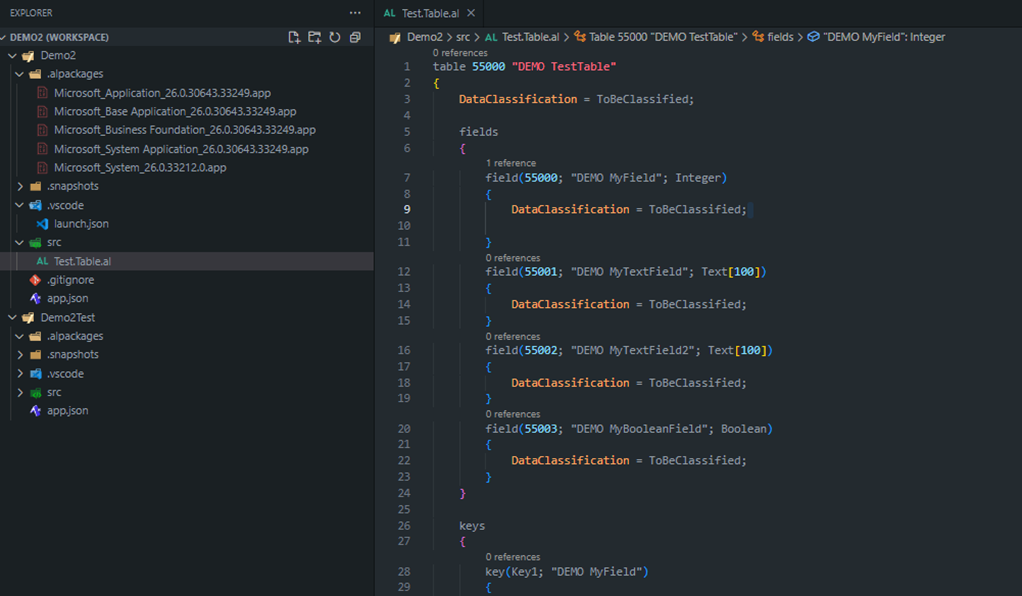Click '0 references' lens above MyTextField2

point(512,336)
